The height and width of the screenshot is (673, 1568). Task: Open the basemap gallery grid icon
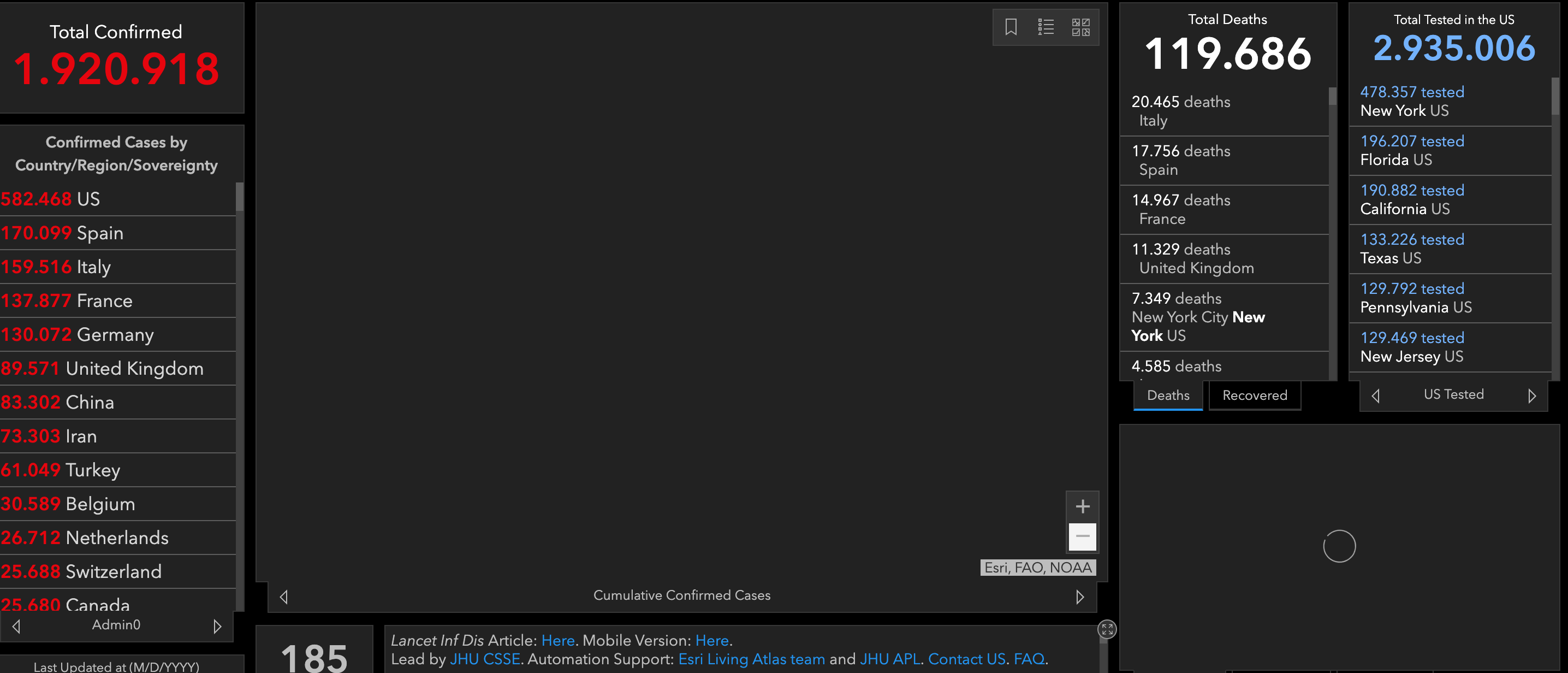[x=1080, y=27]
